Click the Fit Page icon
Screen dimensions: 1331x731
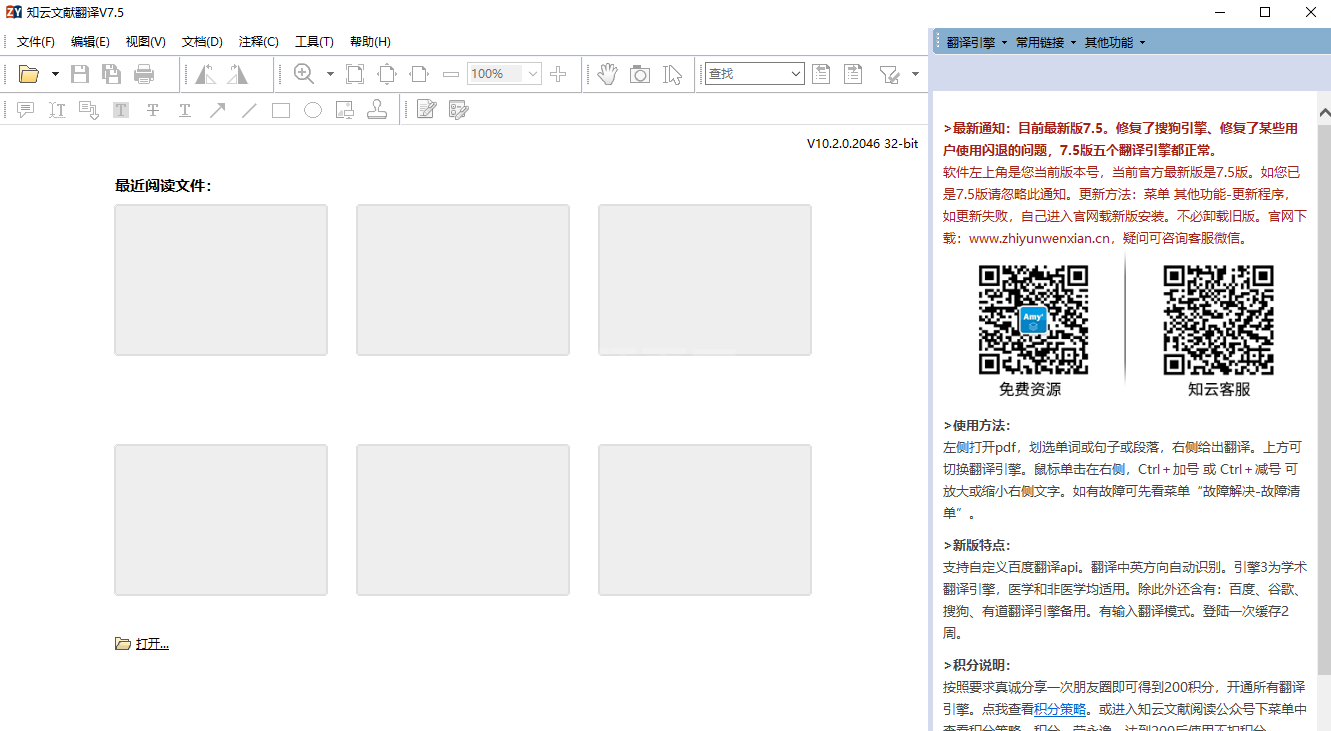click(387, 74)
